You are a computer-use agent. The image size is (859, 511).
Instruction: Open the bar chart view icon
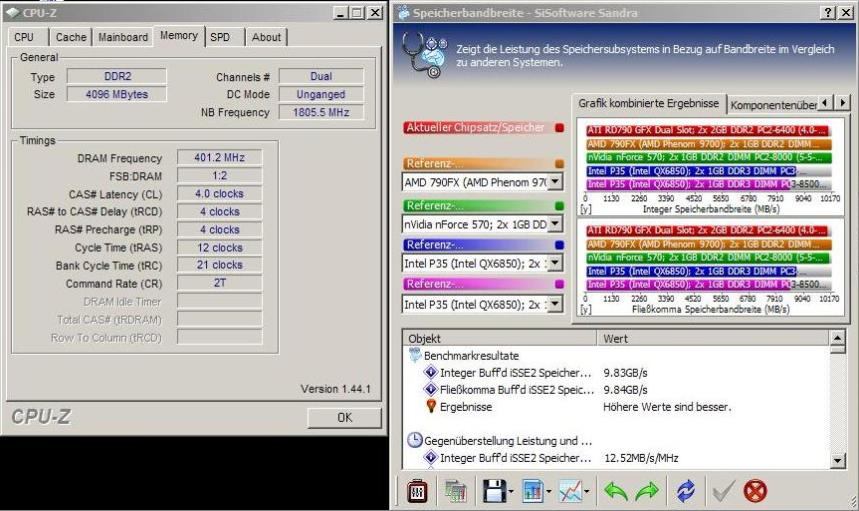(532, 491)
